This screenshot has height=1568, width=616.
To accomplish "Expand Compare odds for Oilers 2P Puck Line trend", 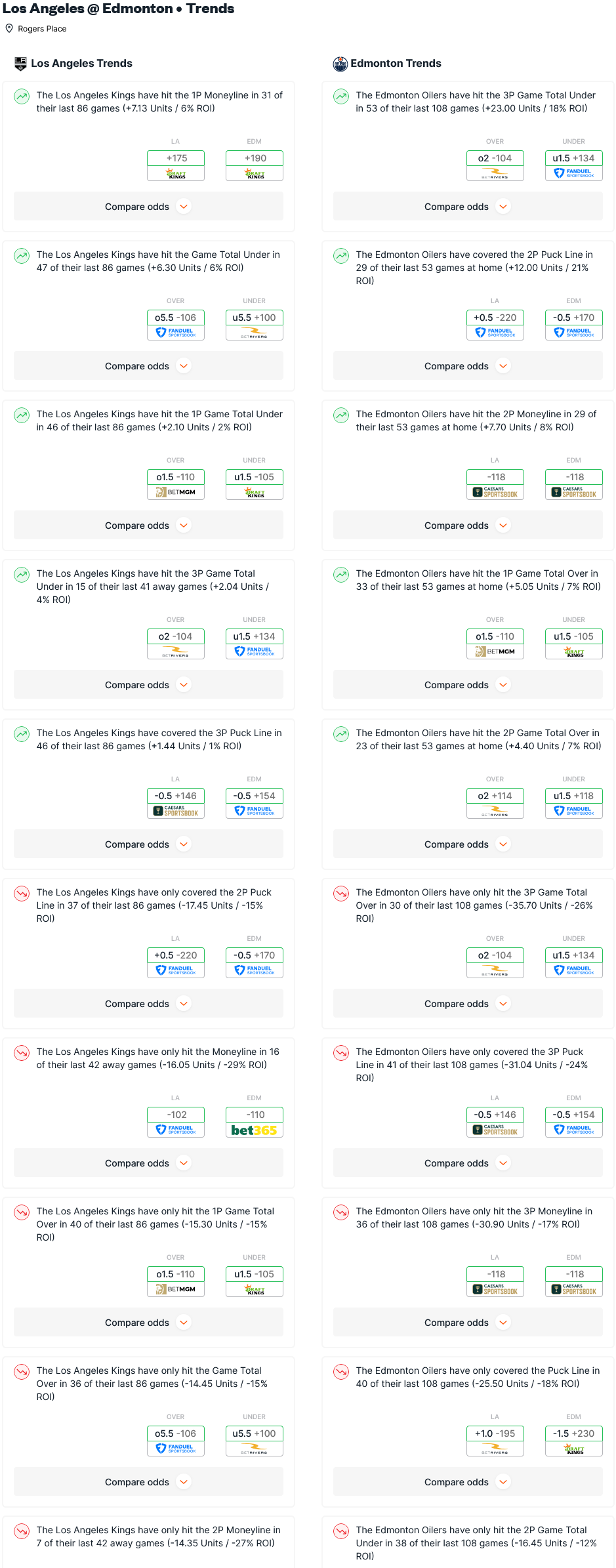I will pyautogui.click(x=467, y=366).
